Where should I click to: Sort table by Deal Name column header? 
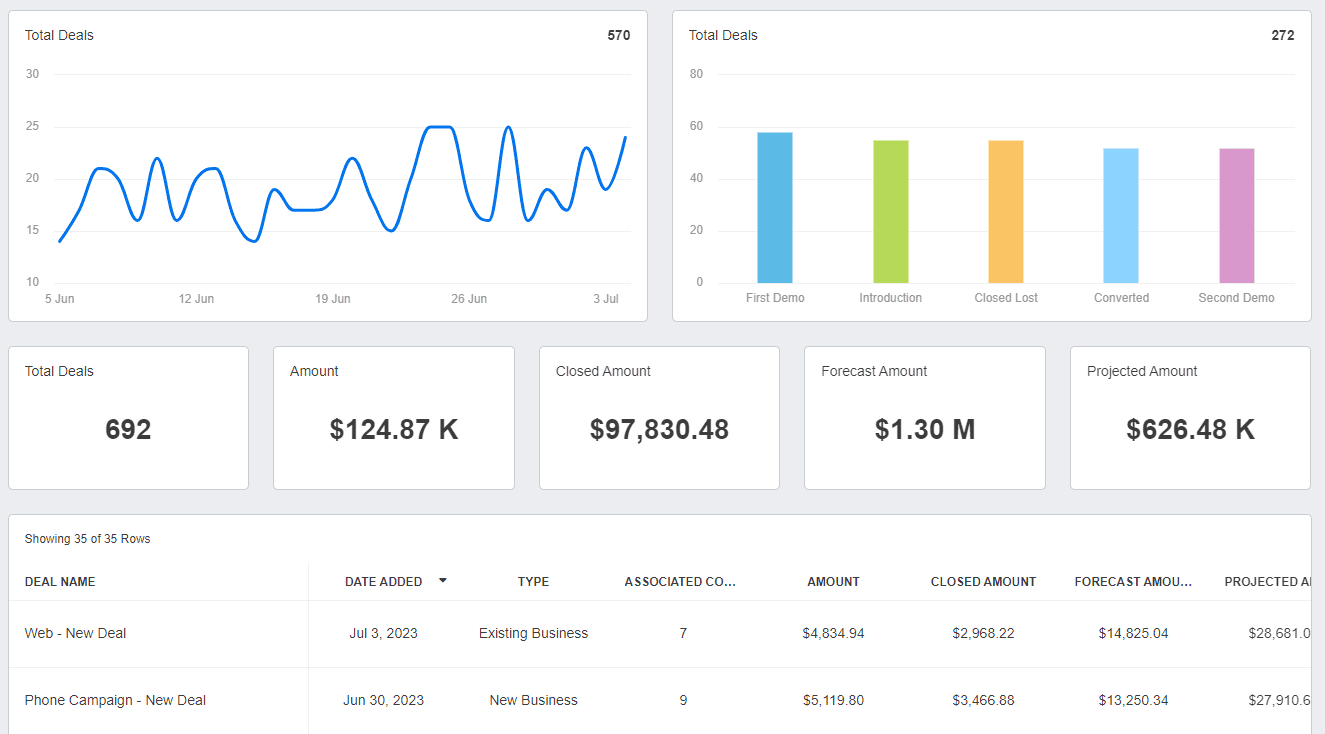click(60, 582)
